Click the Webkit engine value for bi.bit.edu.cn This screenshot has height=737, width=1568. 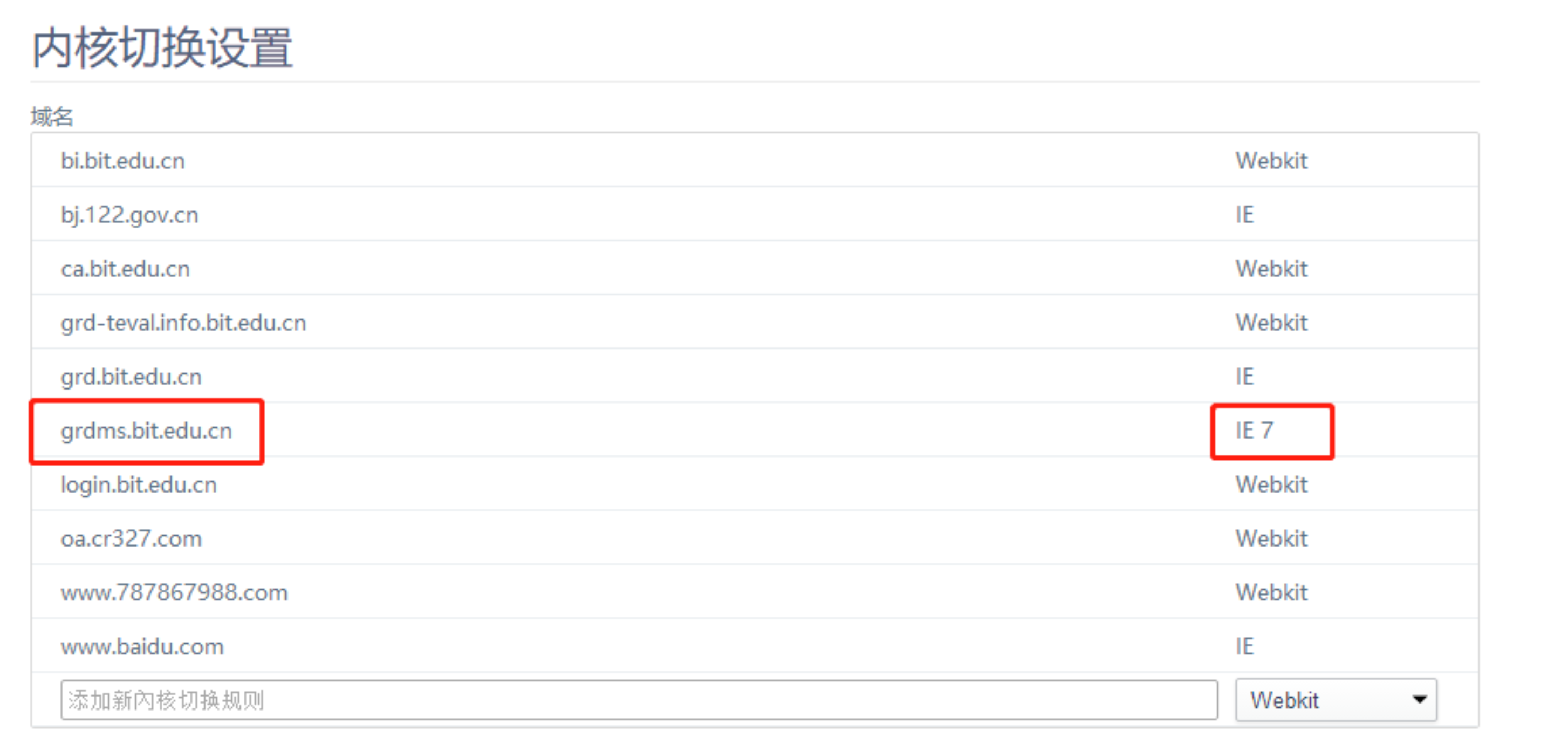[1271, 161]
